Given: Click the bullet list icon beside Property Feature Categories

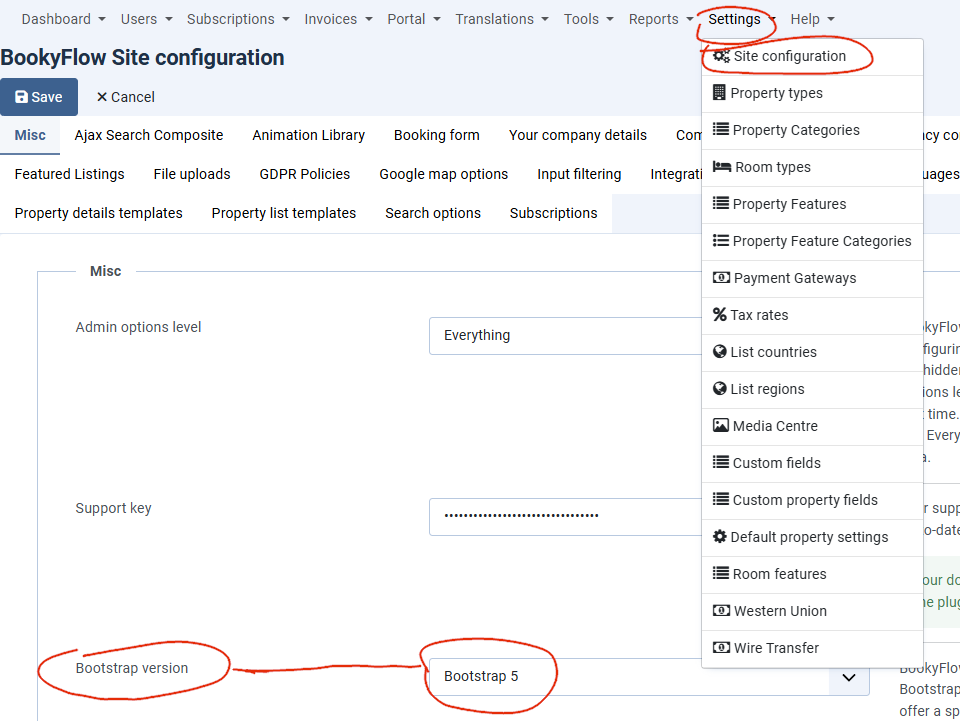Looking at the screenshot, I should (x=721, y=241).
